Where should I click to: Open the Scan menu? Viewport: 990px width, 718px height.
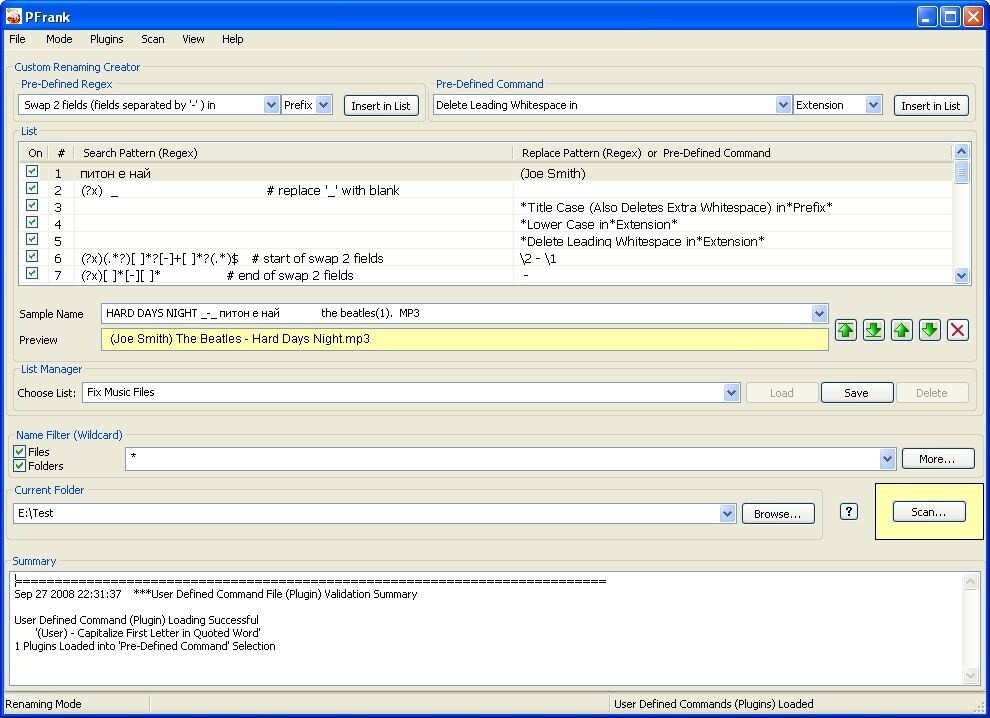pyautogui.click(x=152, y=39)
